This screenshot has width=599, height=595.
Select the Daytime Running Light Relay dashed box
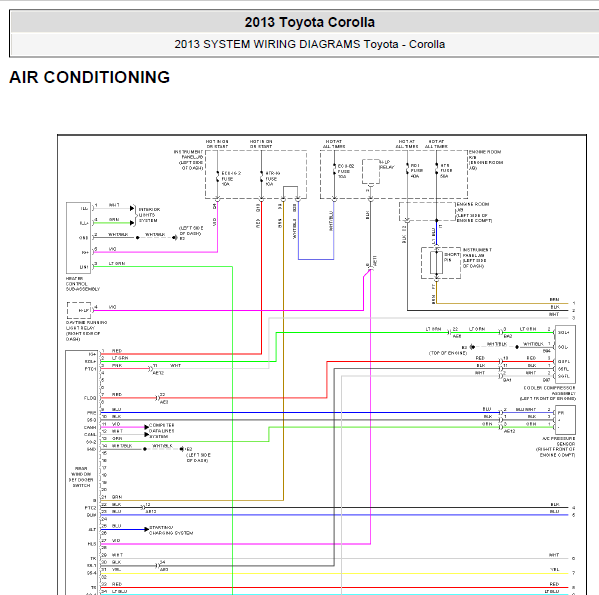point(79,310)
